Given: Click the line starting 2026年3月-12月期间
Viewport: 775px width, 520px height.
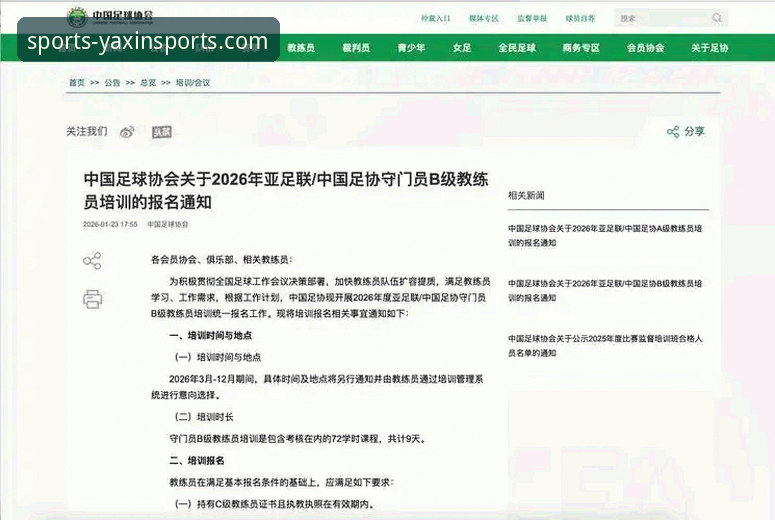Looking at the screenshot, I should (x=317, y=387).
